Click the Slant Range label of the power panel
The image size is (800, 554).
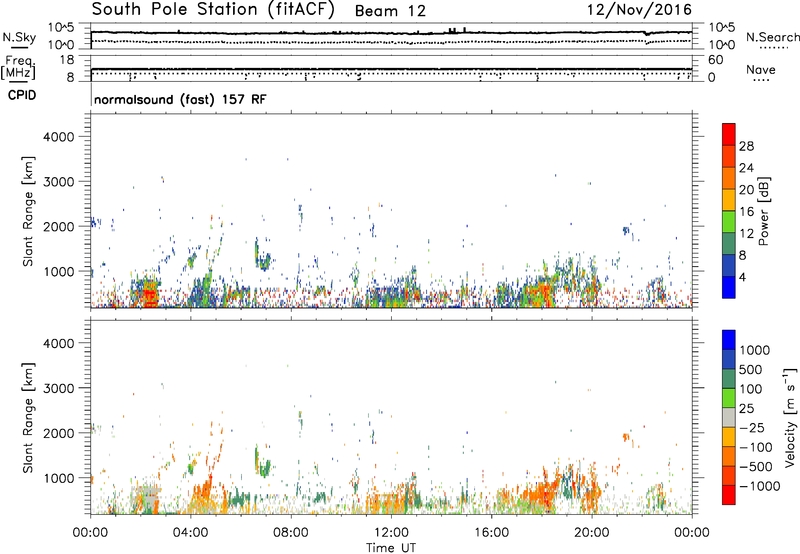[28, 211]
